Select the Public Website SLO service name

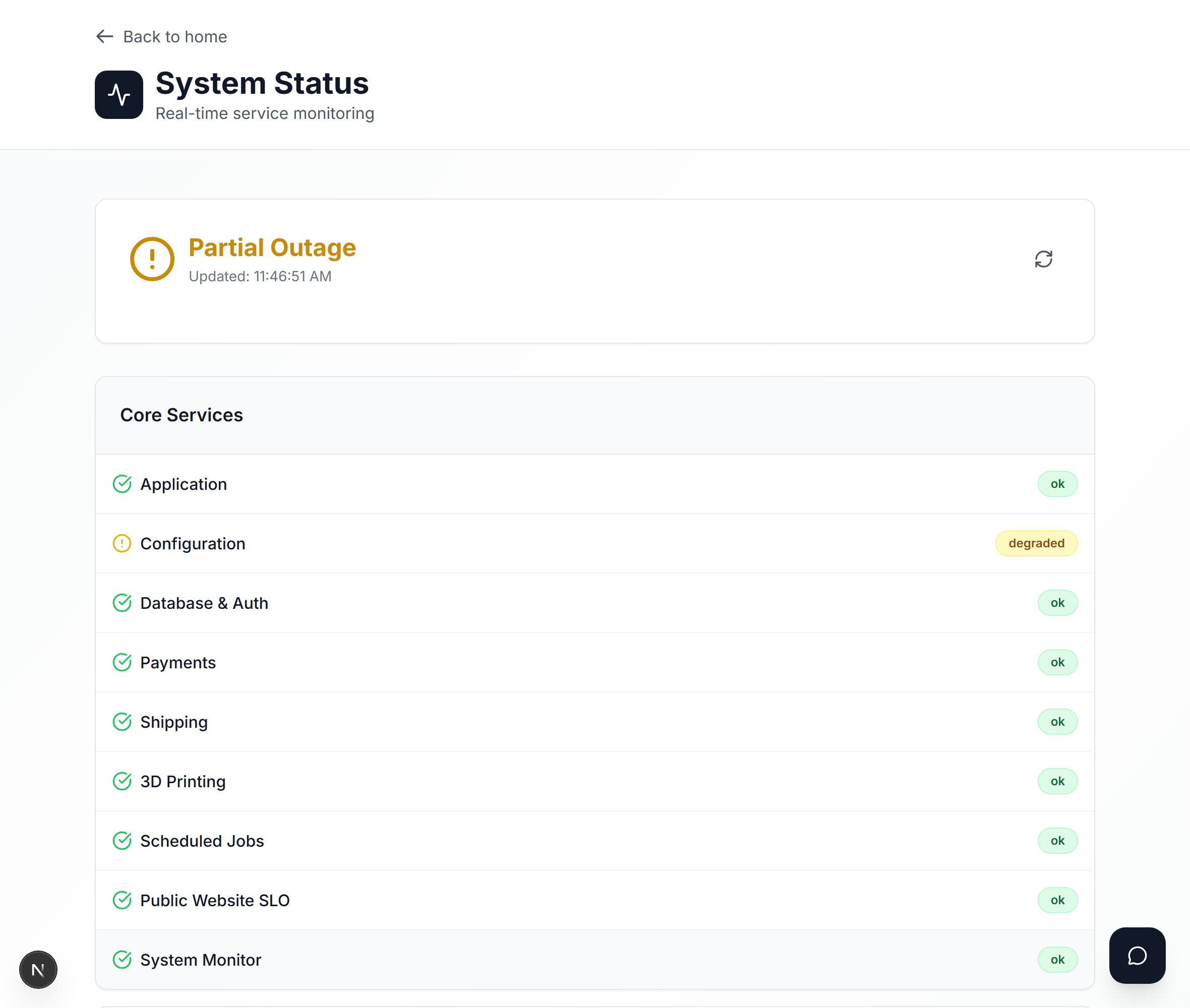pos(215,900)
